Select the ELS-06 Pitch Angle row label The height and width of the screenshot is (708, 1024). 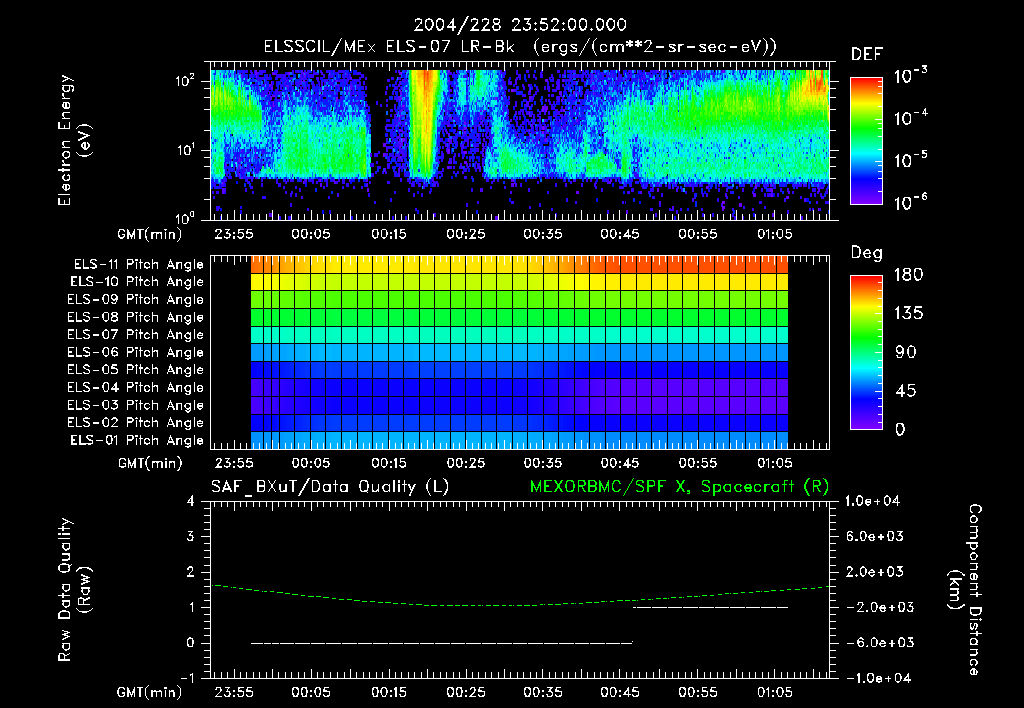pyautogui.click(x=136, y=352)
